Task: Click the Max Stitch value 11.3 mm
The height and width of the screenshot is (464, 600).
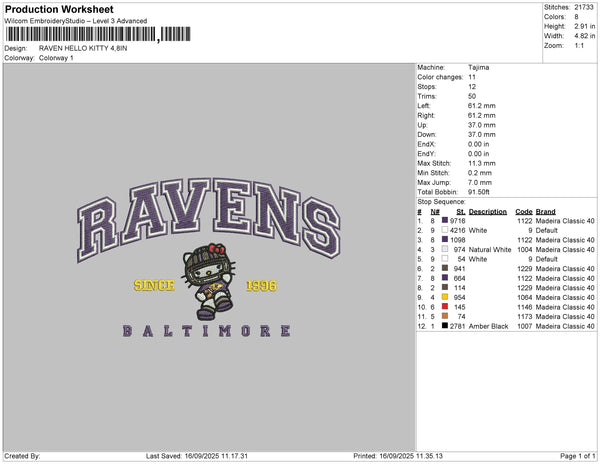Action: coord(481,163)
